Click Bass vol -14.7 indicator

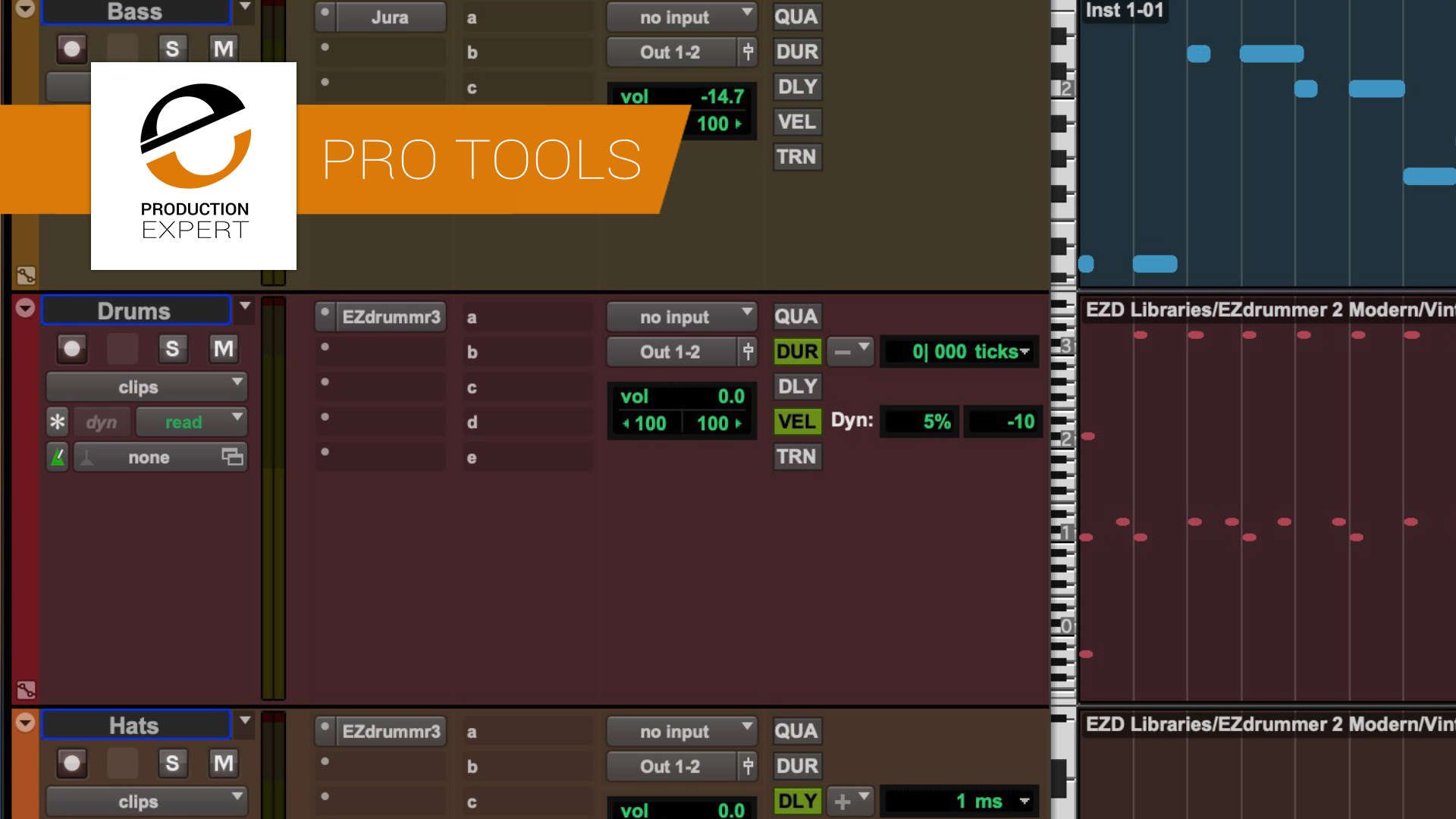pos(682,97)
